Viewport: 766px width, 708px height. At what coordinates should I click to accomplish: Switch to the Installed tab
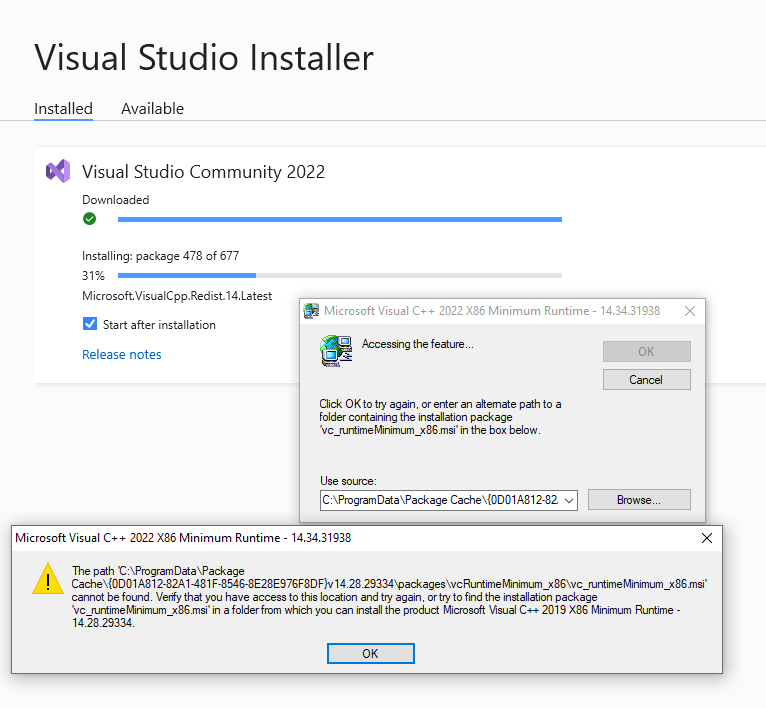[x=64, y=108]
